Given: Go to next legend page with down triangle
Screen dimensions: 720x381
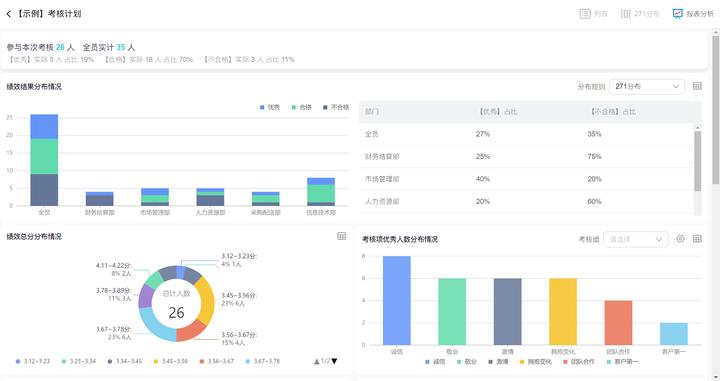Looking at the screenshot, I should click(x=334, y=361).
